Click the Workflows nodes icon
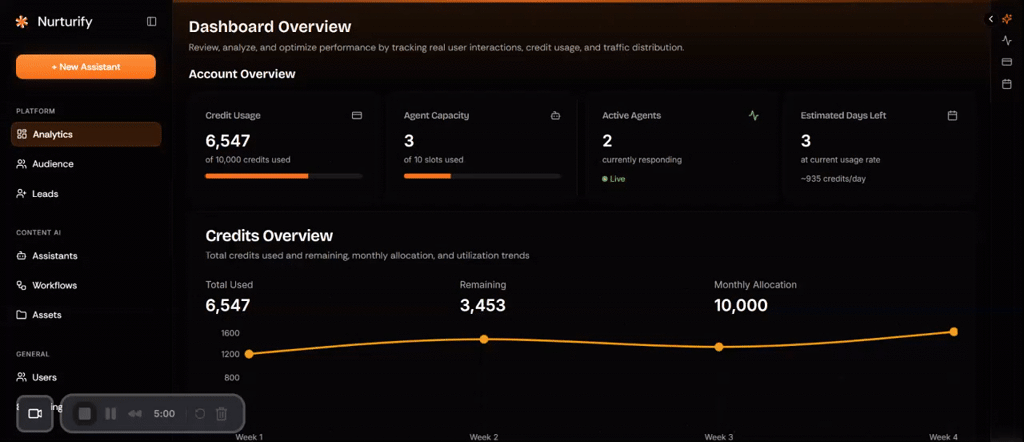Viewport: 1024px width, 442px height. (22, 285)
